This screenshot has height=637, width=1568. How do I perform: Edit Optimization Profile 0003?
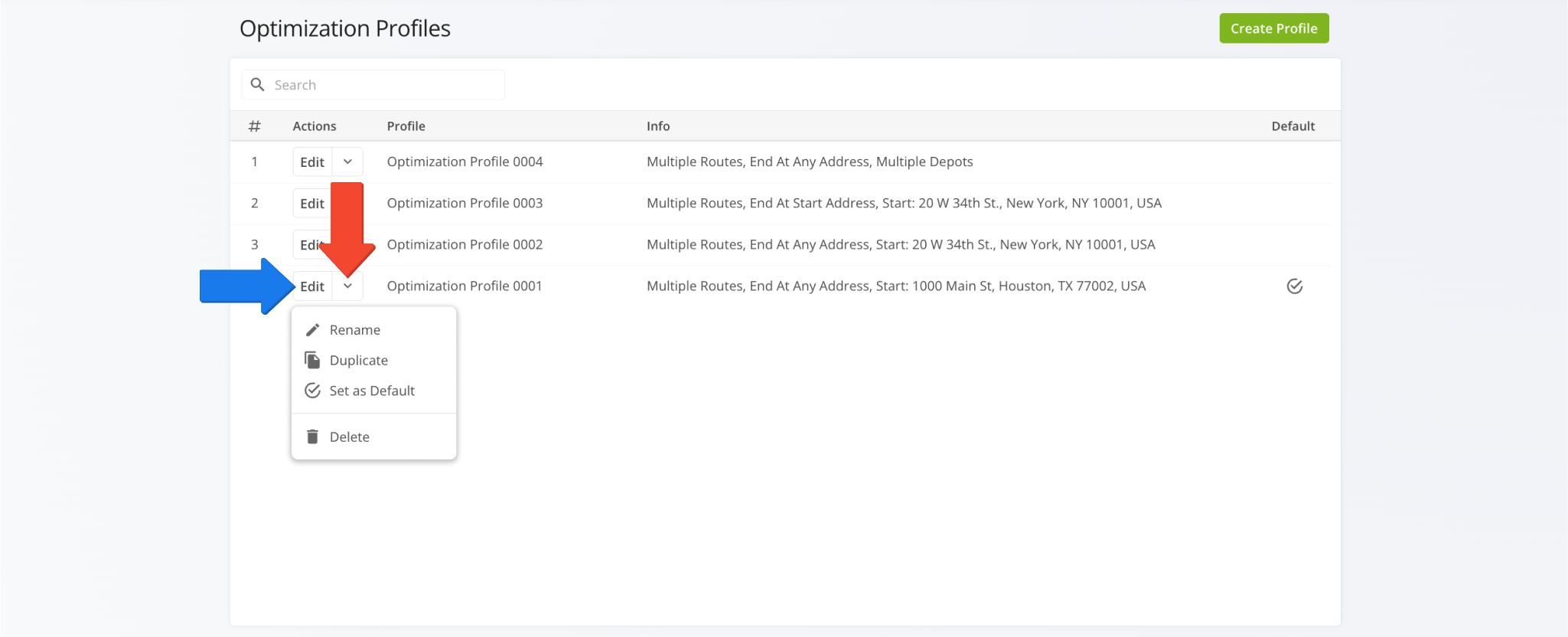[312, 204]
